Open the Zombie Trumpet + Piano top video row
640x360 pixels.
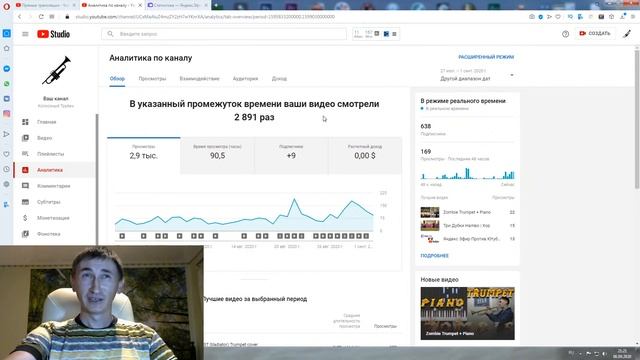point(467,212)
